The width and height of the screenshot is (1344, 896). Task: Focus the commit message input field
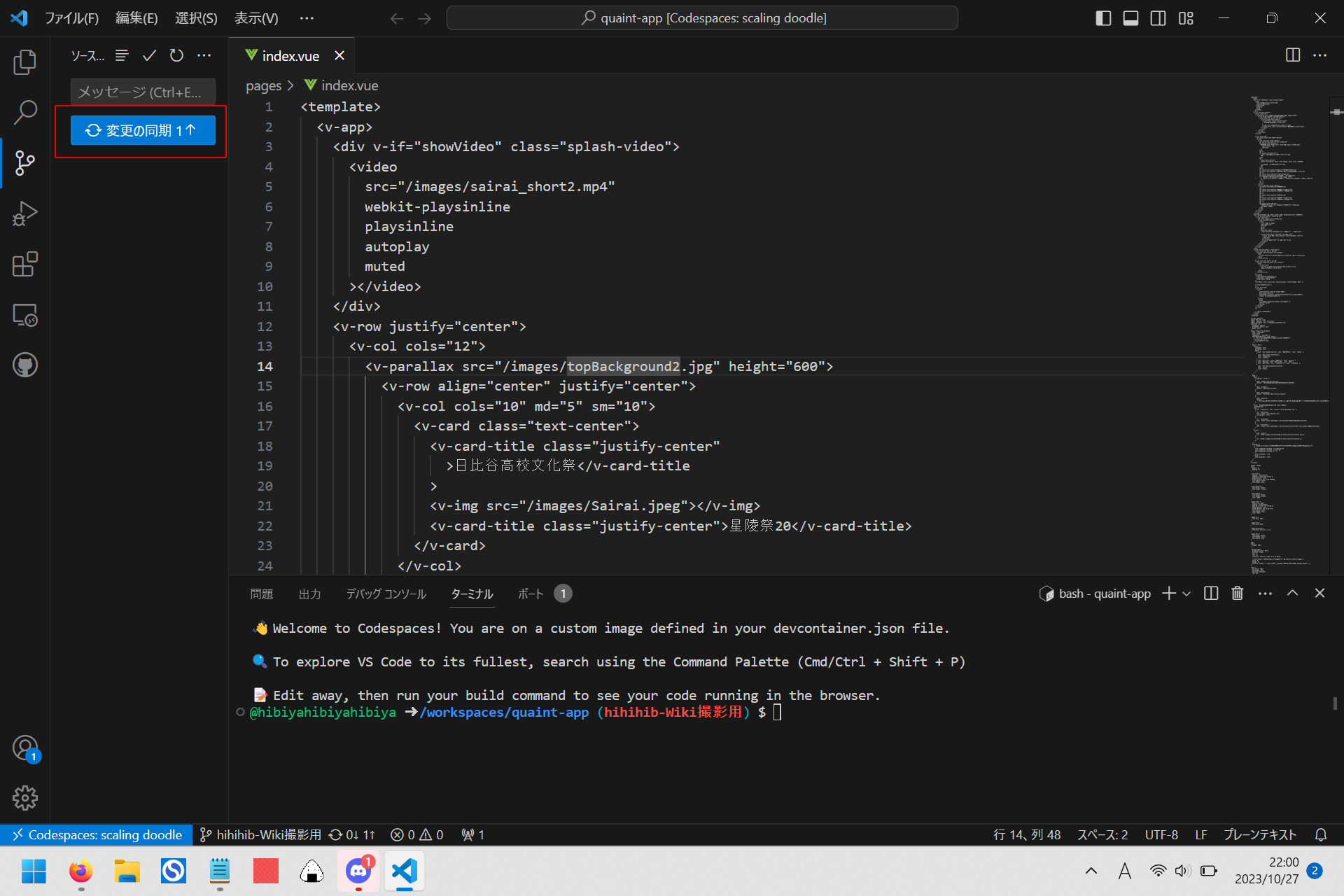143,92
